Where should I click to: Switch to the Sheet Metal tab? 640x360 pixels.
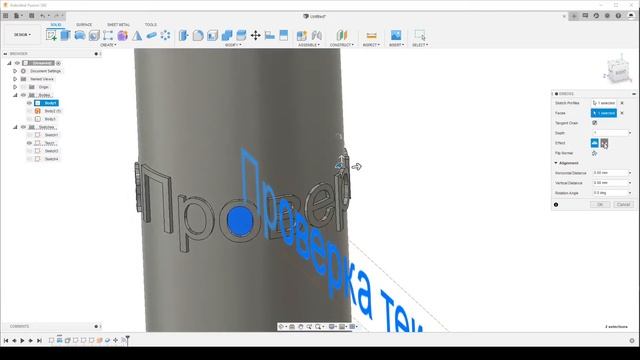(x=118, y=24)
